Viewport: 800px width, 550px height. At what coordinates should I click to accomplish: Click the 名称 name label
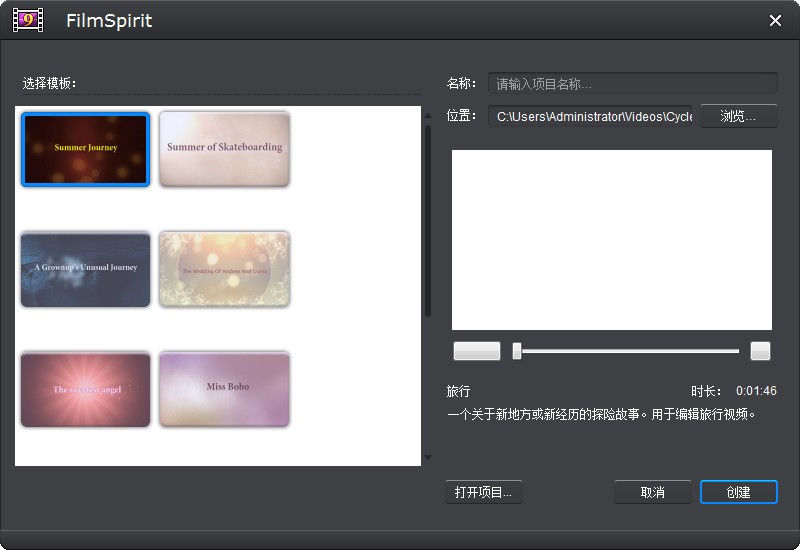coord(461,83)
